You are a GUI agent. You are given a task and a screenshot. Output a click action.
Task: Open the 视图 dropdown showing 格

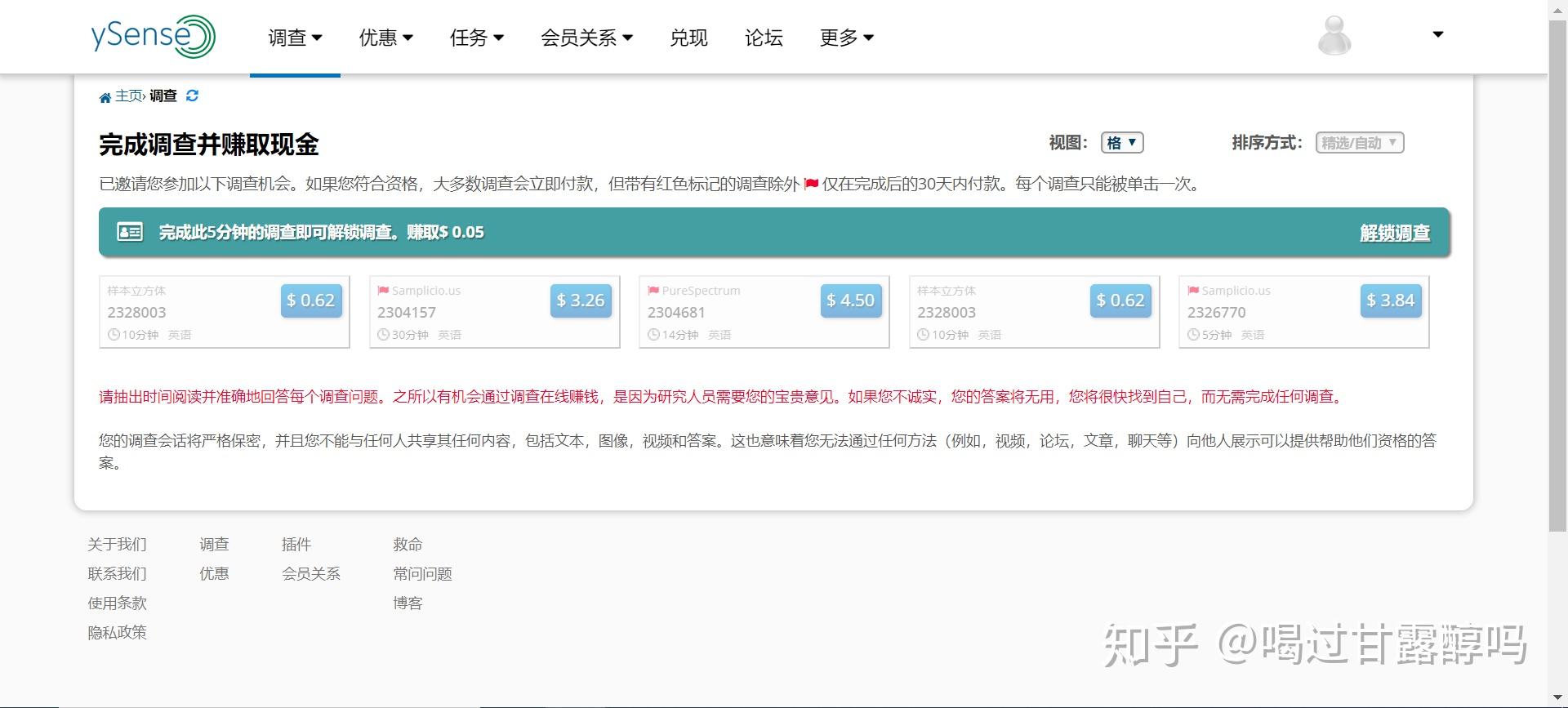[x=1122, y=143]
